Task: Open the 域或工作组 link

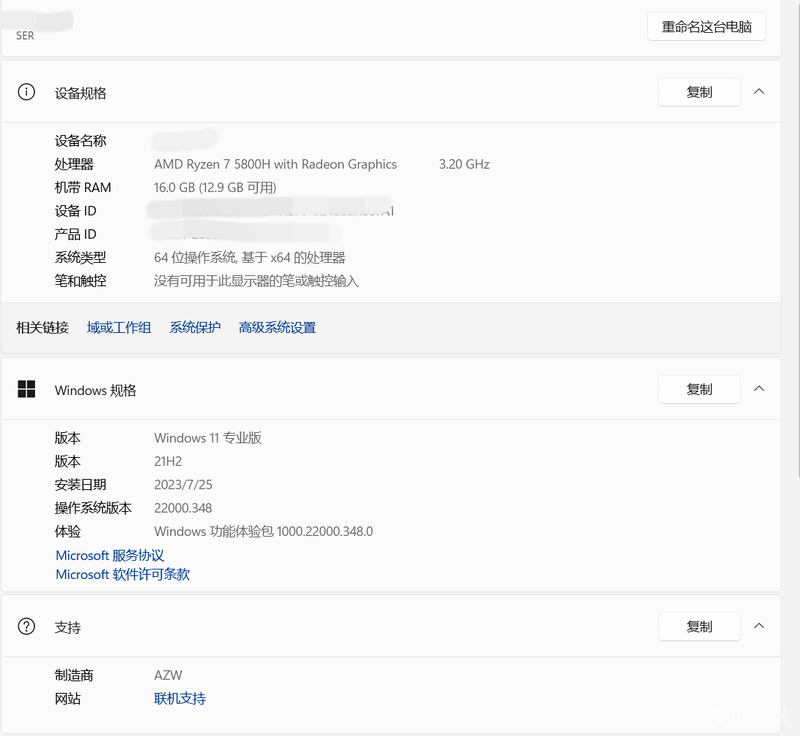Action: pos(119,327)
